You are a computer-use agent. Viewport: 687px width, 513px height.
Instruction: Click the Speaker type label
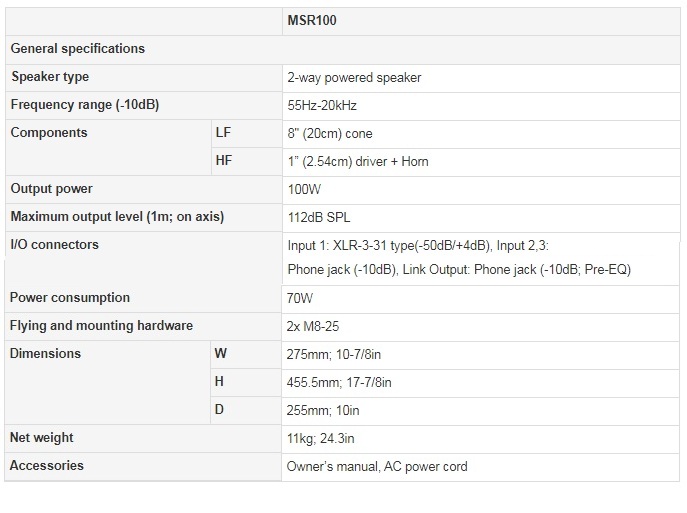point(50,77)
